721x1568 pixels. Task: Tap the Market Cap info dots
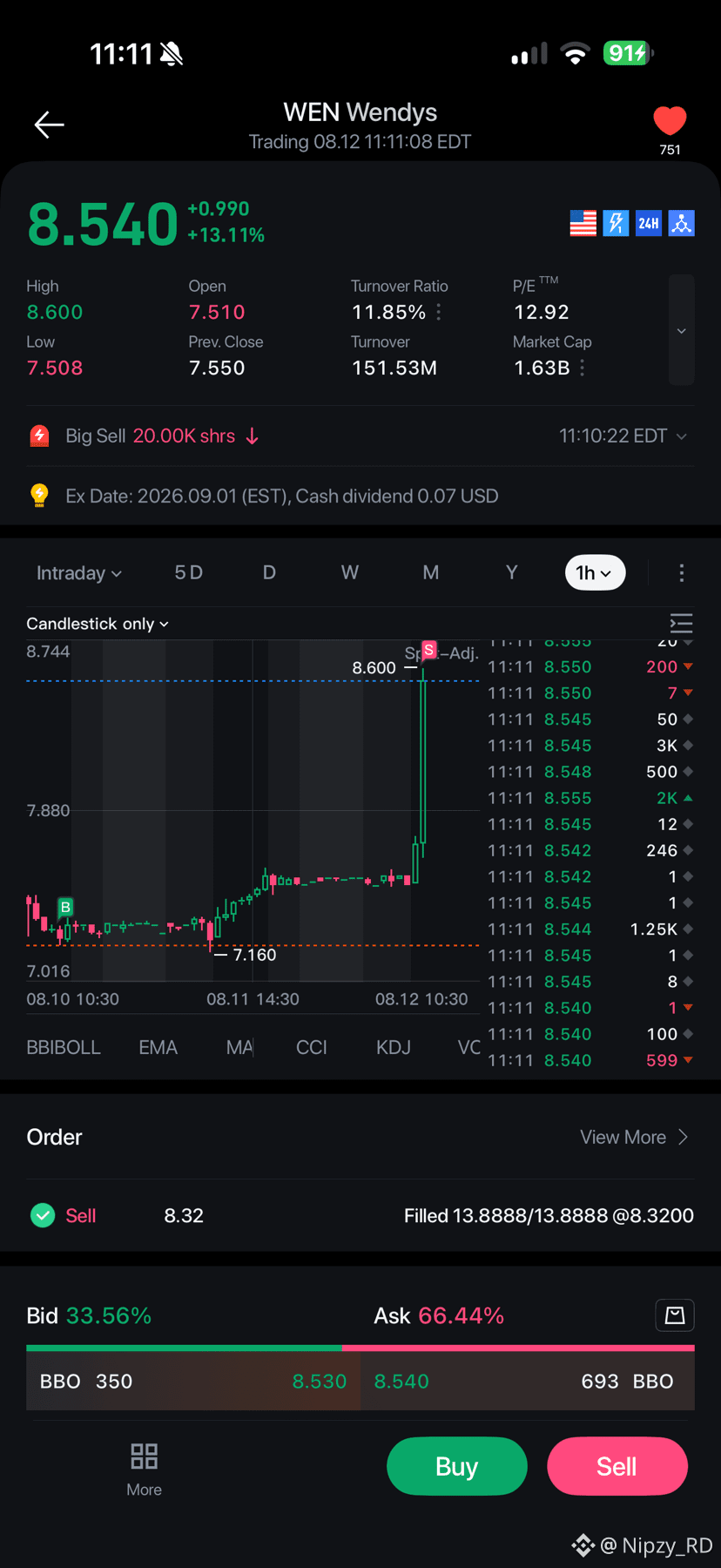pos(582,368)
